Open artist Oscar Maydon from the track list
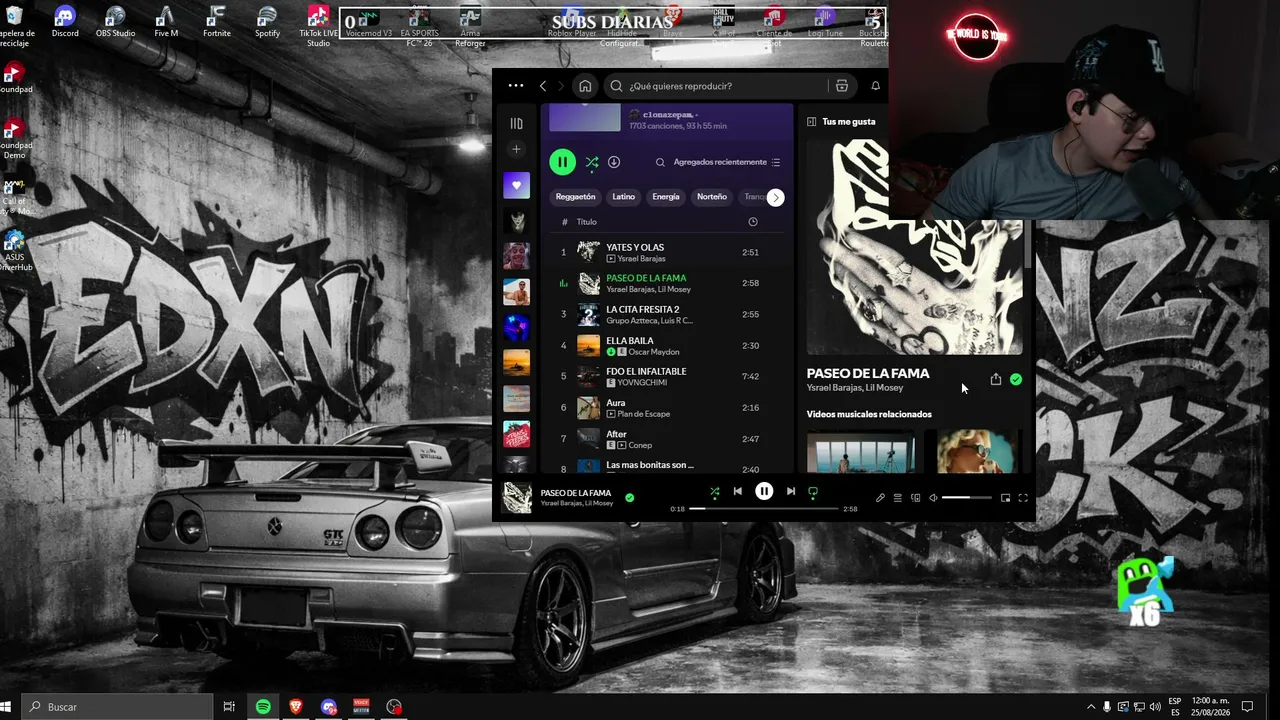Screen dimensions: 1280x720 pos(654,352)
